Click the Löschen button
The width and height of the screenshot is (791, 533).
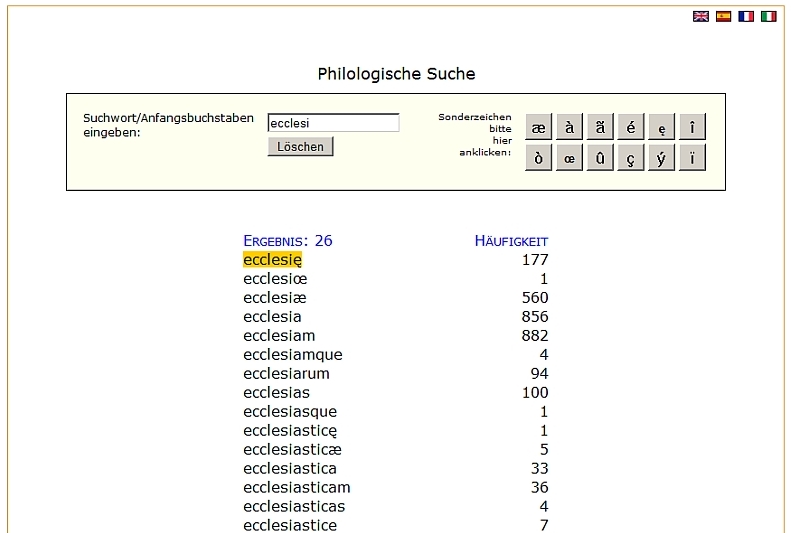[x=300, y=147]
